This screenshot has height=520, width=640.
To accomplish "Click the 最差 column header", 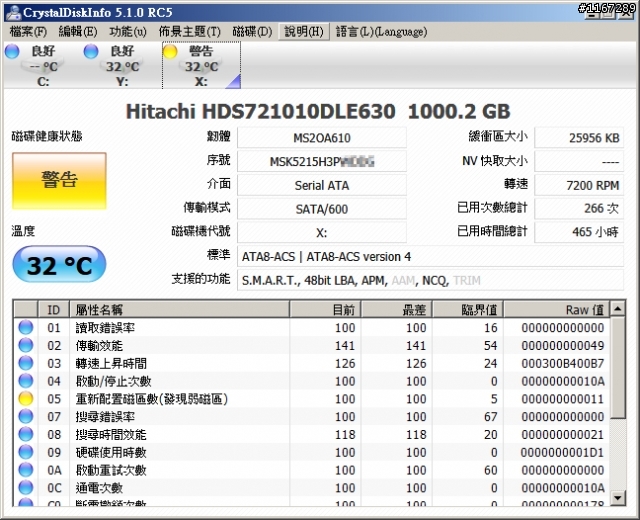I will (x=396, y=309).
